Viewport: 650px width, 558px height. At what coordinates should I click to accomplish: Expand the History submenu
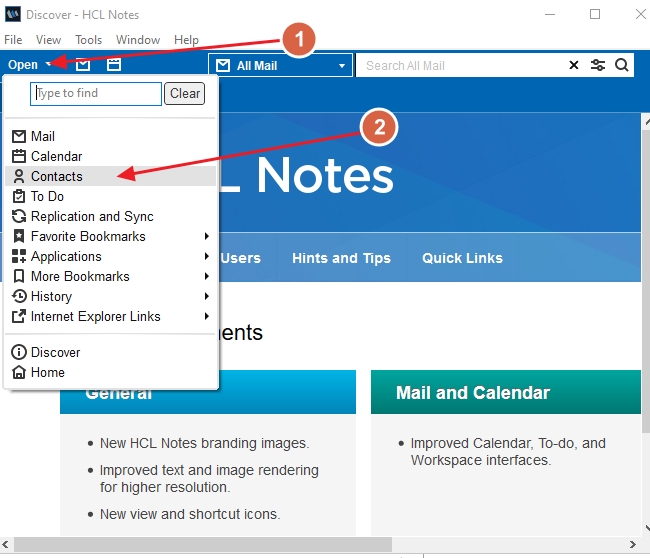click(110, 296)
